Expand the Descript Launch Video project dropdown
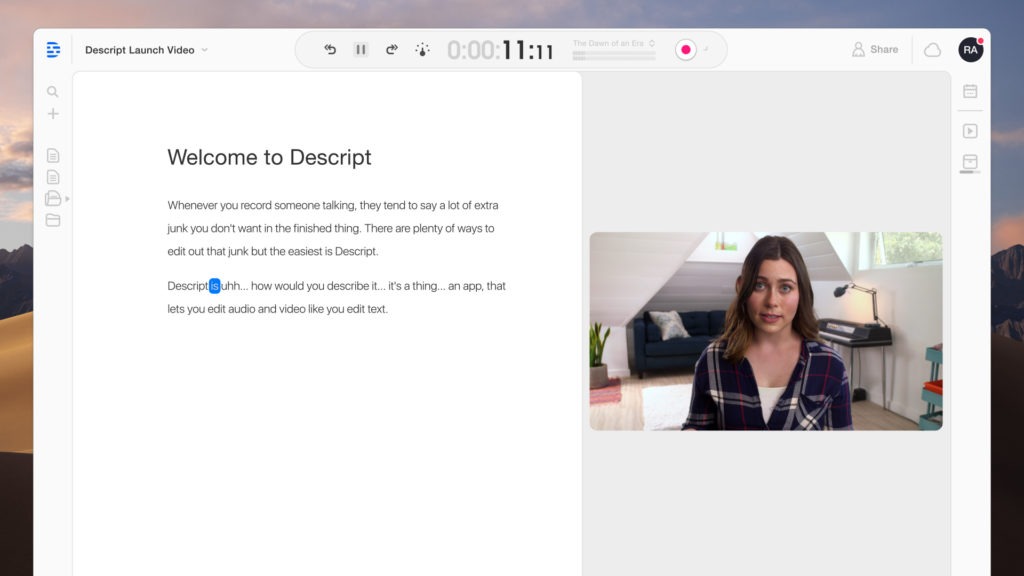Image resolution: width=1024 pixels, height=576 pixels. (205, 50)
